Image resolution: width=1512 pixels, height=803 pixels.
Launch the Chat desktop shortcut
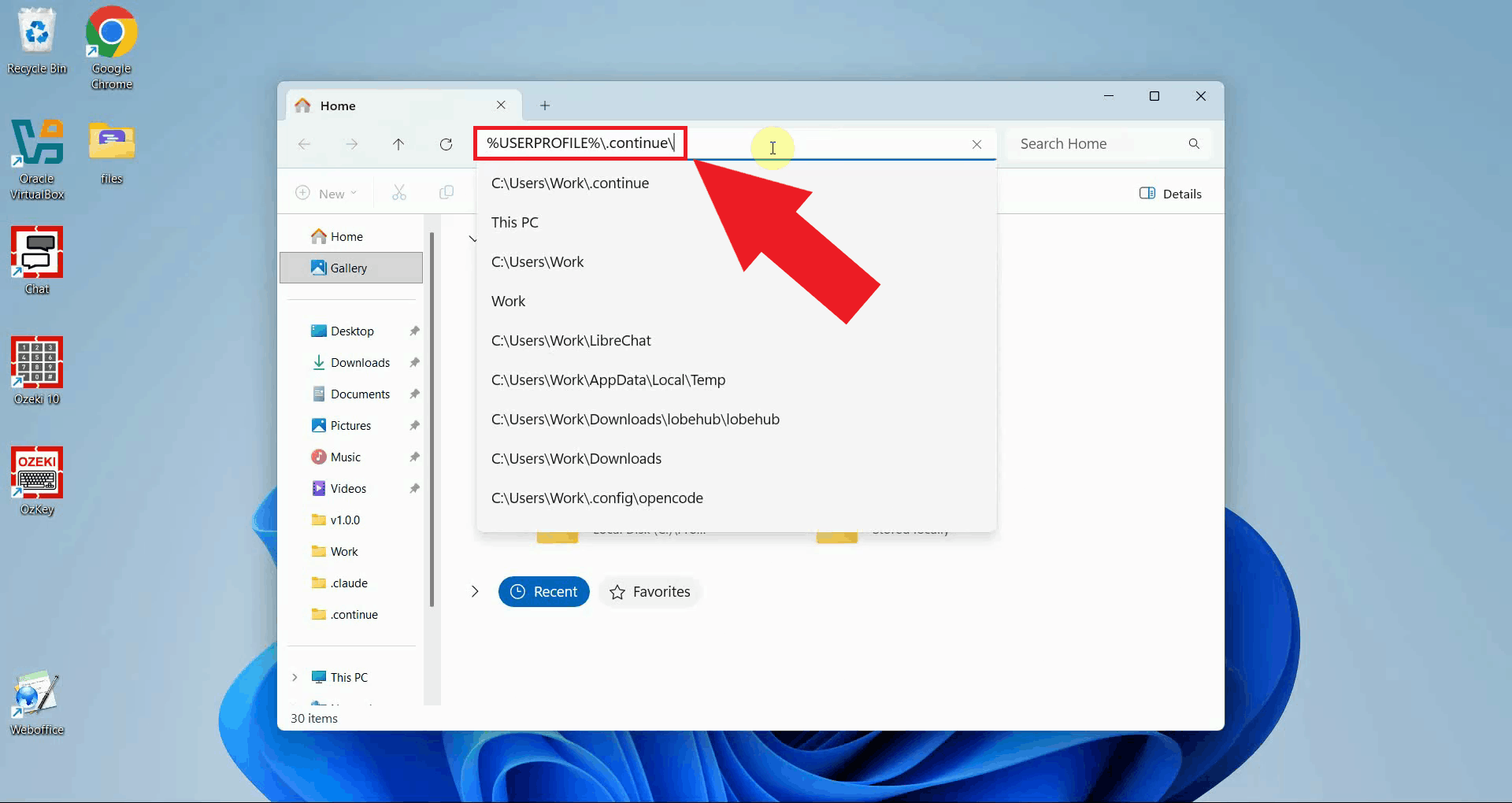point(37,261)
